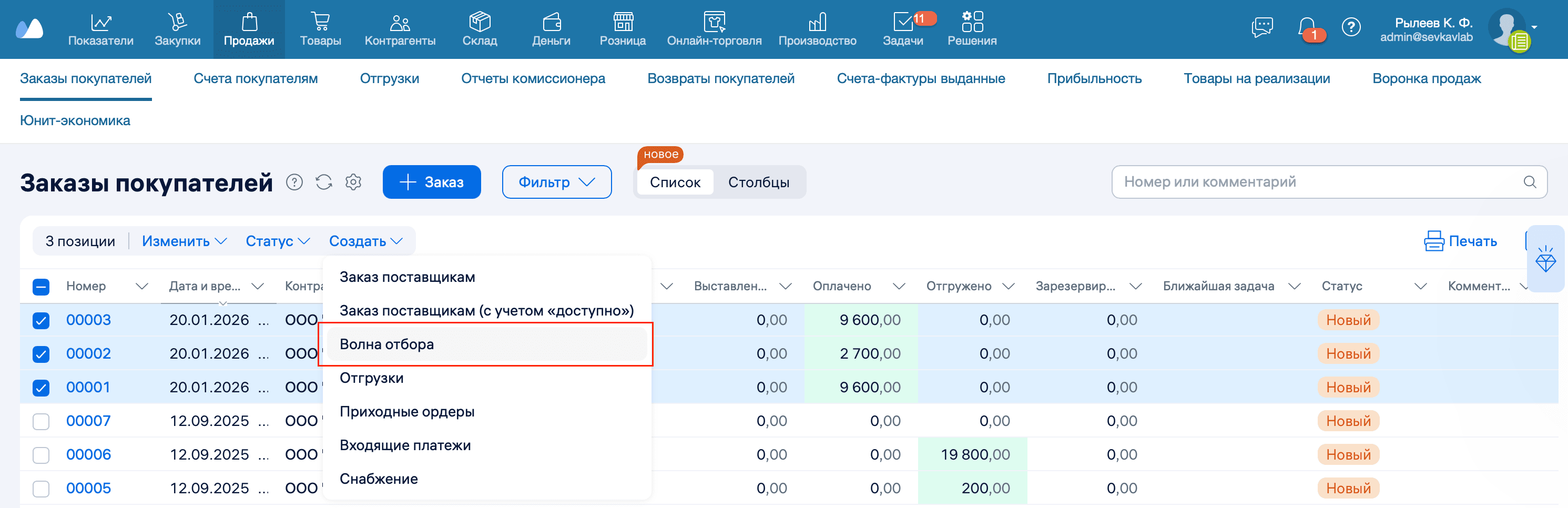Open the Фильтр dropdown

pos(556,181)
